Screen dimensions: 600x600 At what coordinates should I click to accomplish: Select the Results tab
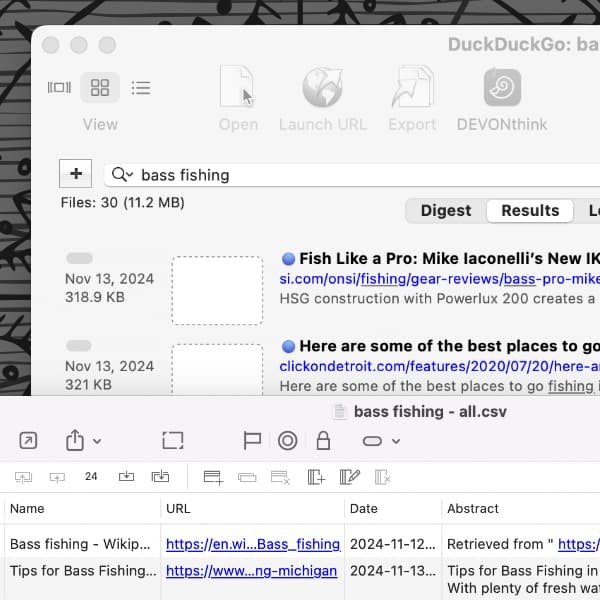(529, 210)
